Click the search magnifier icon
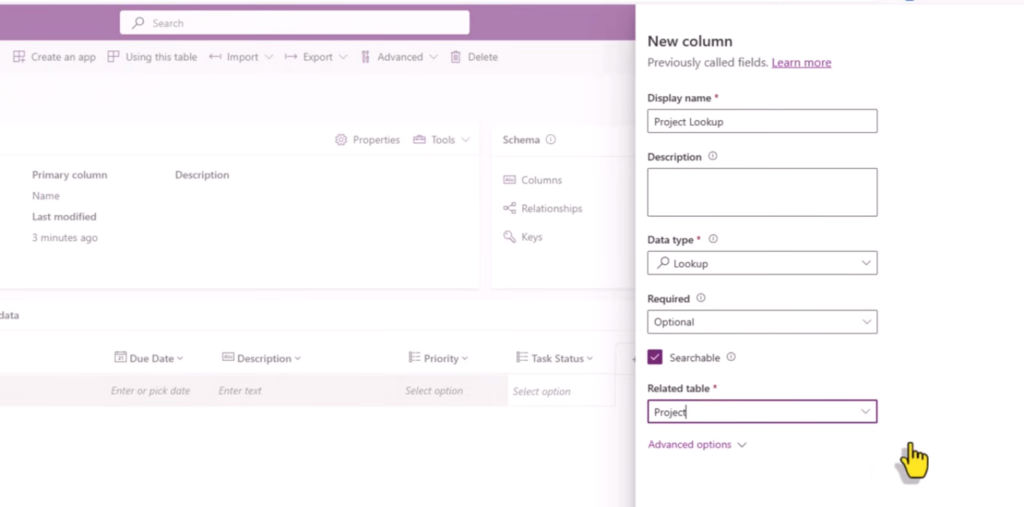This screenshot has width=1024, height=507. pos(138,23)
